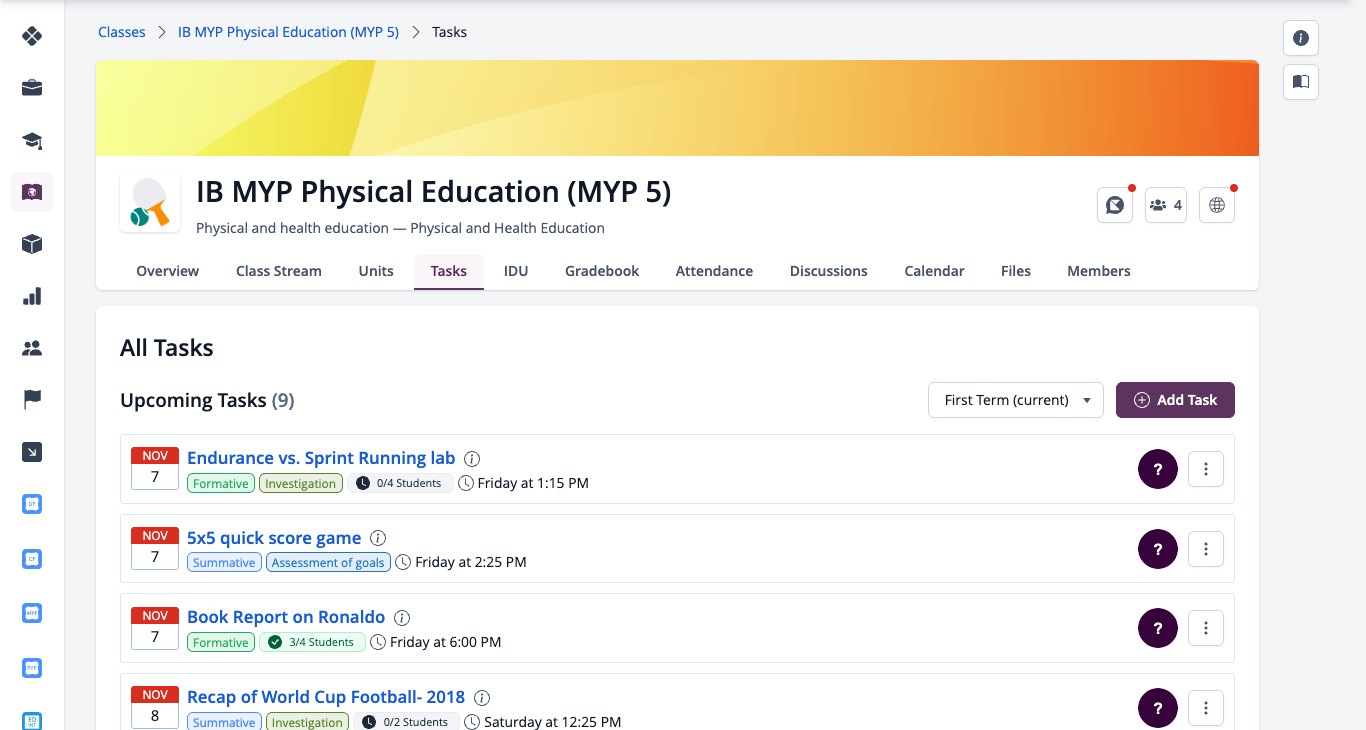Viewport: 1366px width, 730px height.
Task: Click Summative tag on 5x5 quick score row
Action: 224,562
